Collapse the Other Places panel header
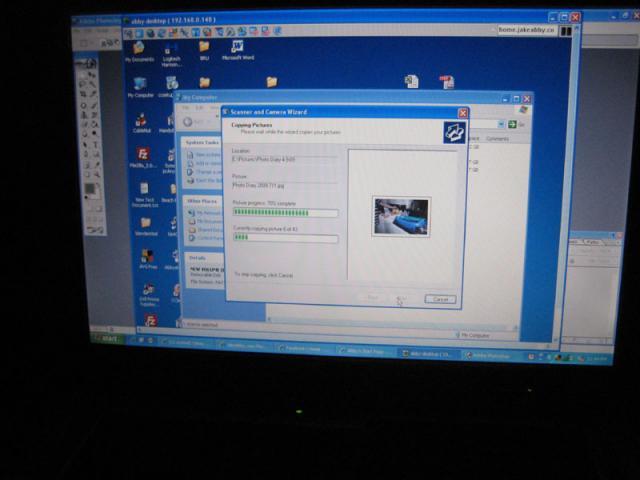 pyautogui.click(x=202, y=201)
